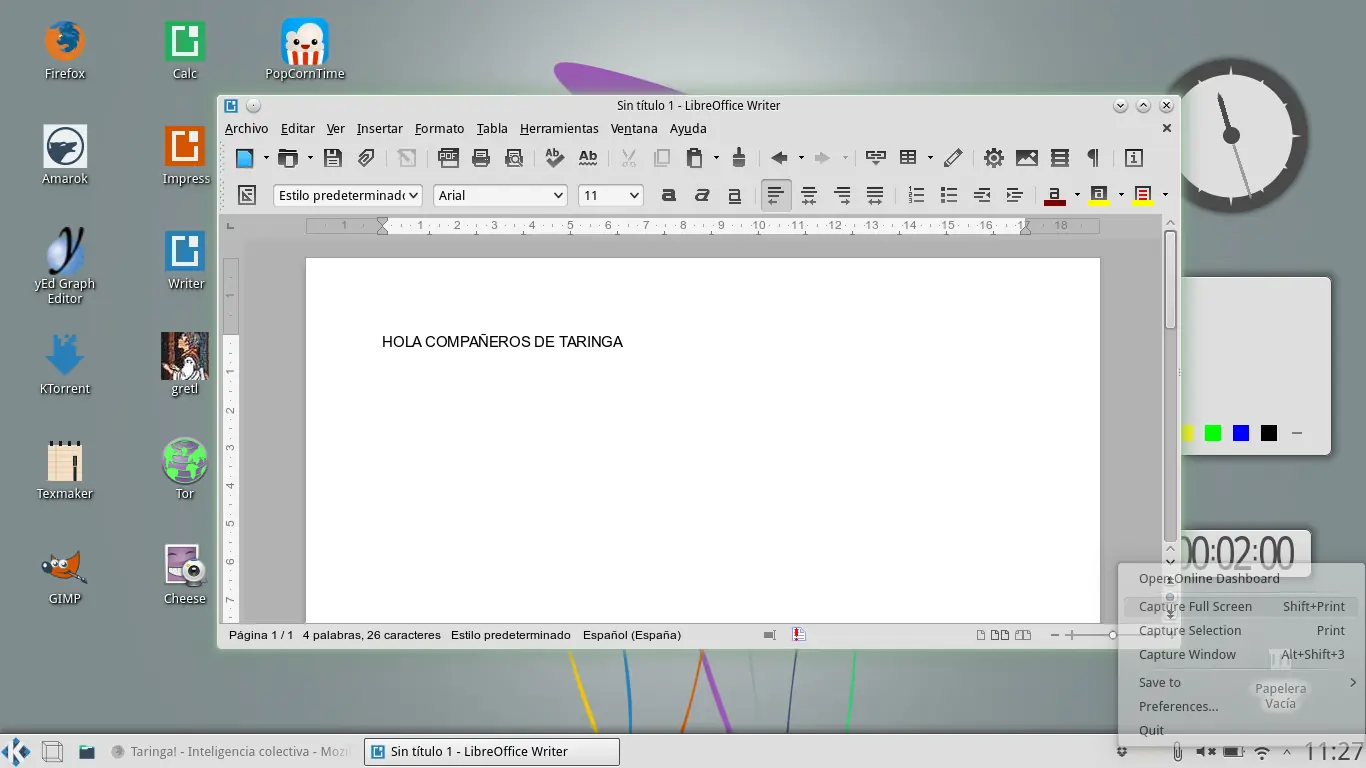Click Quit in the tray menu
The image size is (1366, 768).
[1241, 730]
